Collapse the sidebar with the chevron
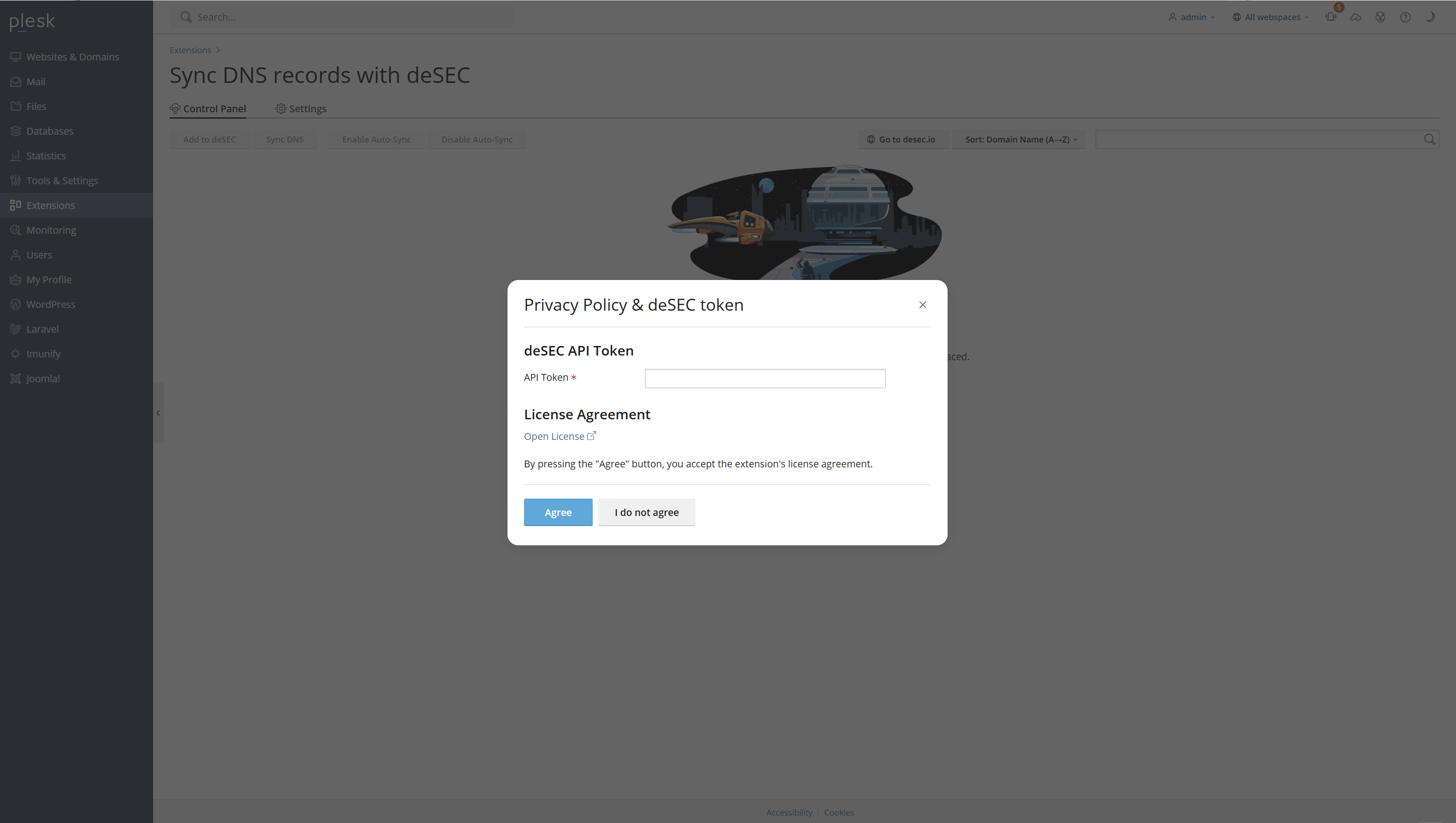The image size is (1456, 823). pos(158,412)
